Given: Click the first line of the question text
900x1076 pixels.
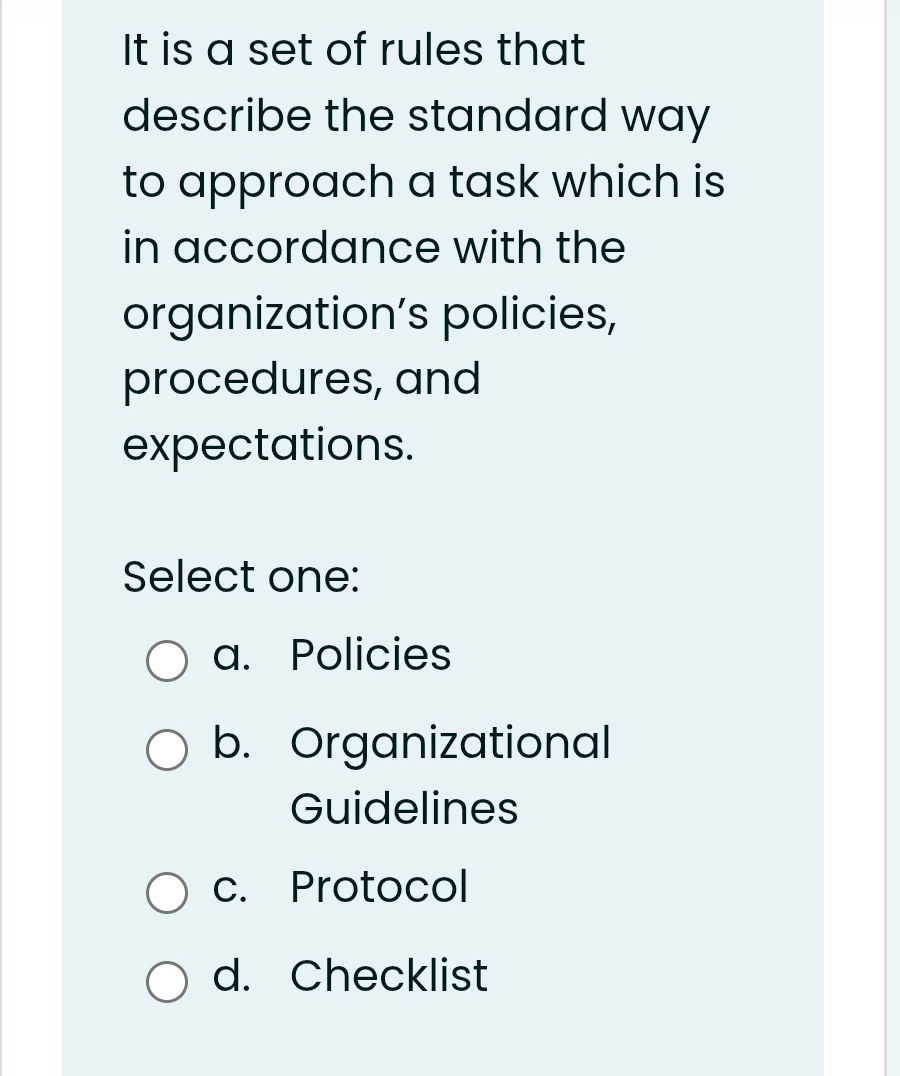Looking at the screenshot, I should coord(353,50).
